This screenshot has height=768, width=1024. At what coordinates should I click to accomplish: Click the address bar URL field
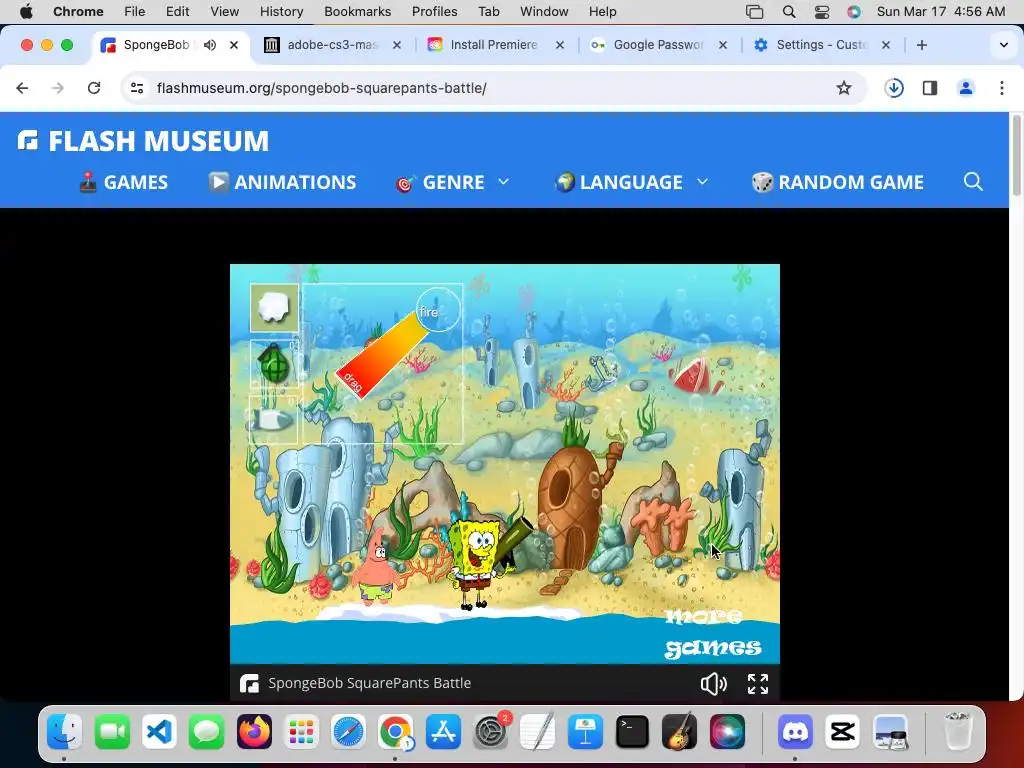493,88
